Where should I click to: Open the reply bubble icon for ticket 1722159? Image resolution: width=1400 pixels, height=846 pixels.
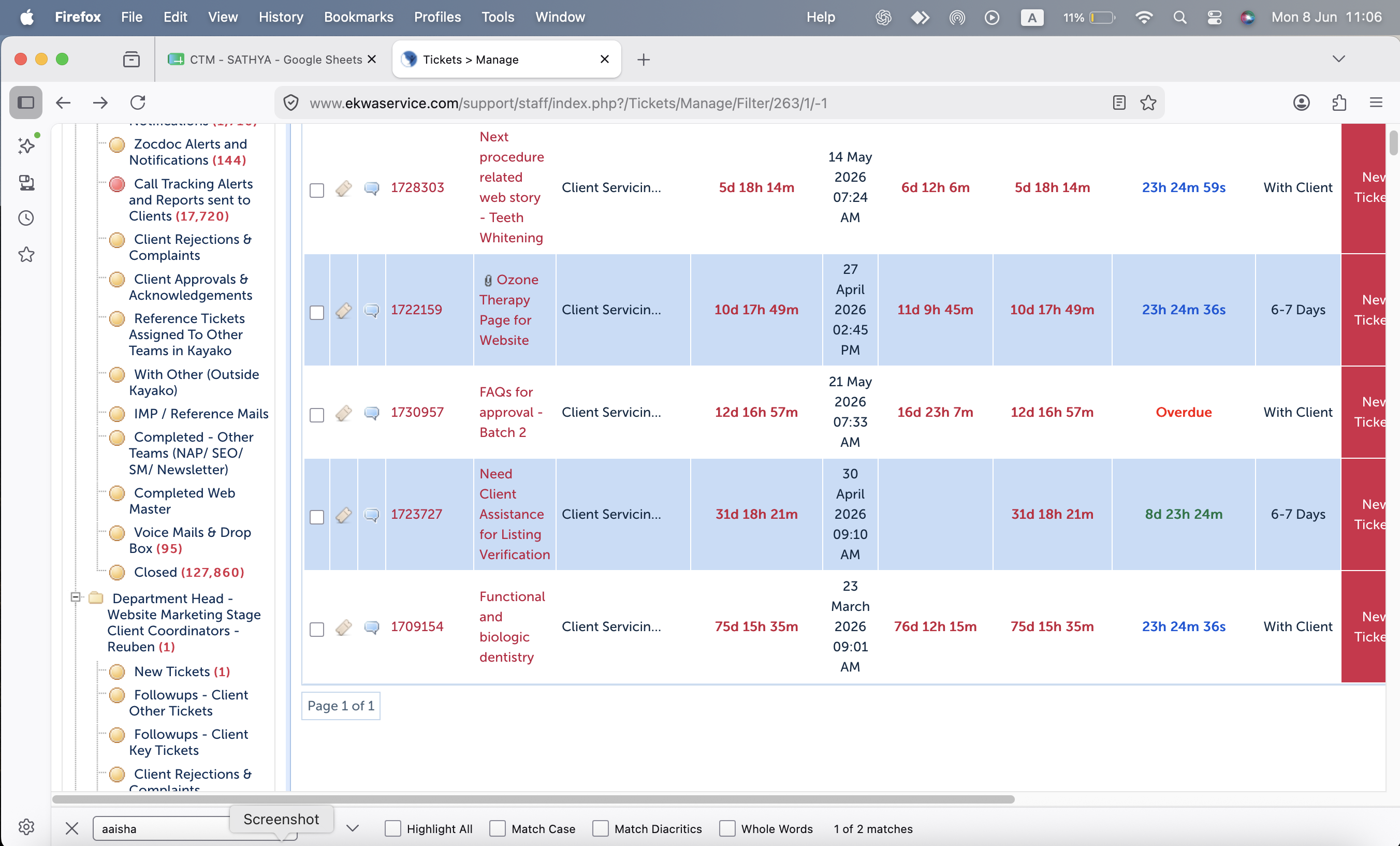372,310
